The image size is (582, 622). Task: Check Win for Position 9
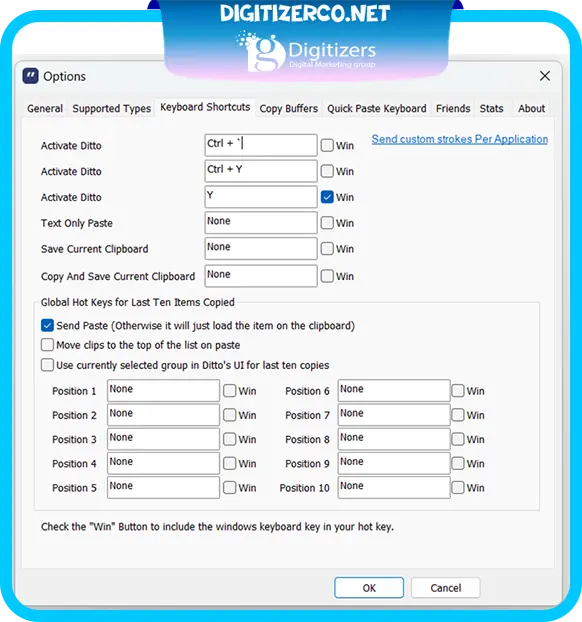(458, 463)
